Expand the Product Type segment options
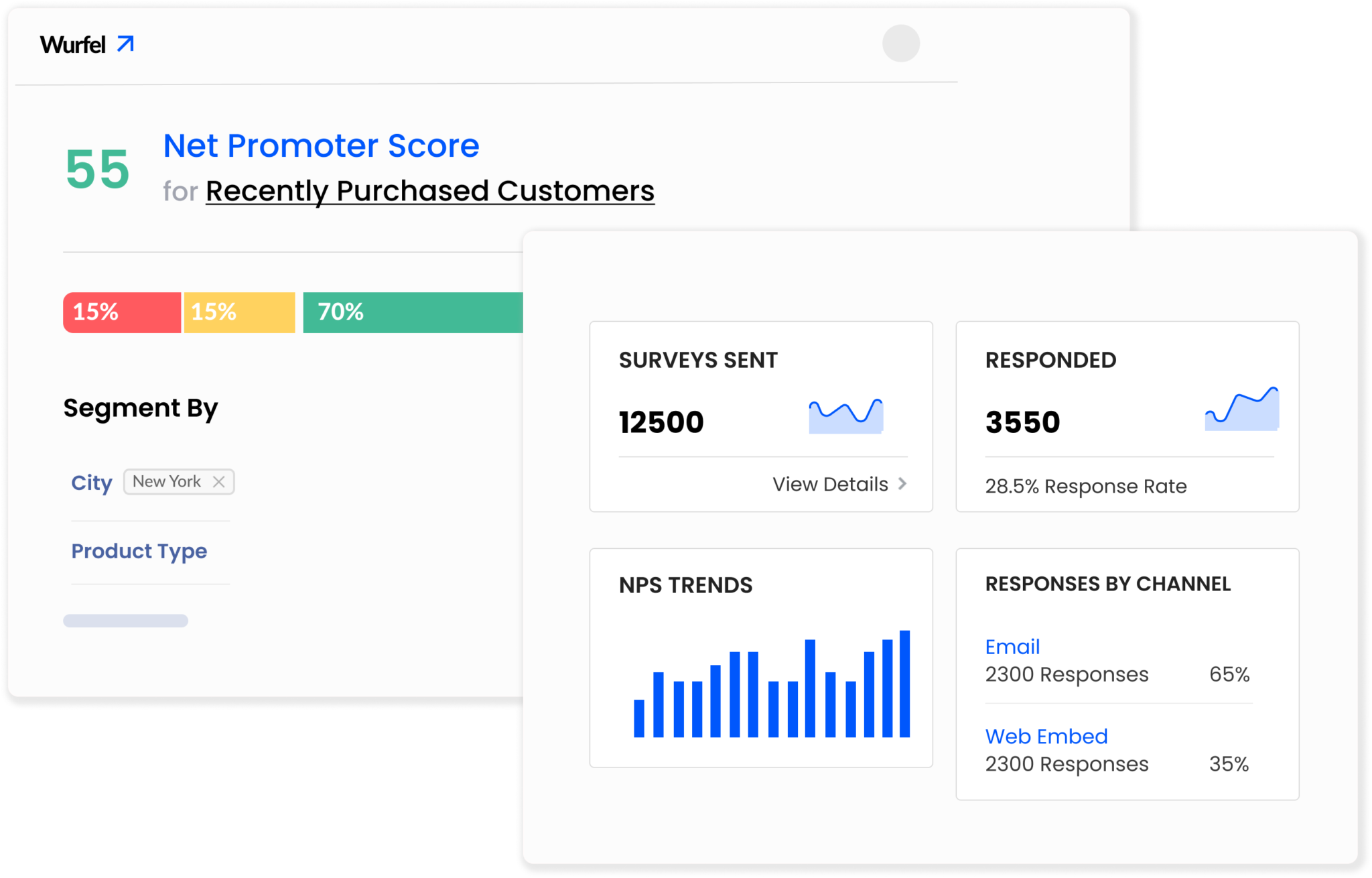 point(139,551)
